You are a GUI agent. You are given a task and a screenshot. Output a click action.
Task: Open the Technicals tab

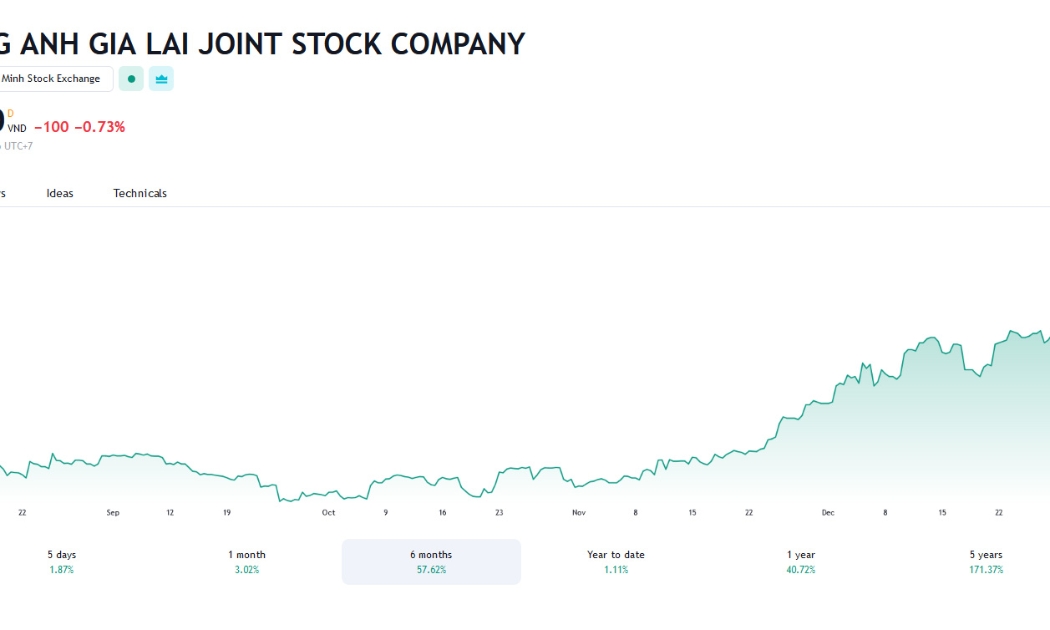pos(140,193)
